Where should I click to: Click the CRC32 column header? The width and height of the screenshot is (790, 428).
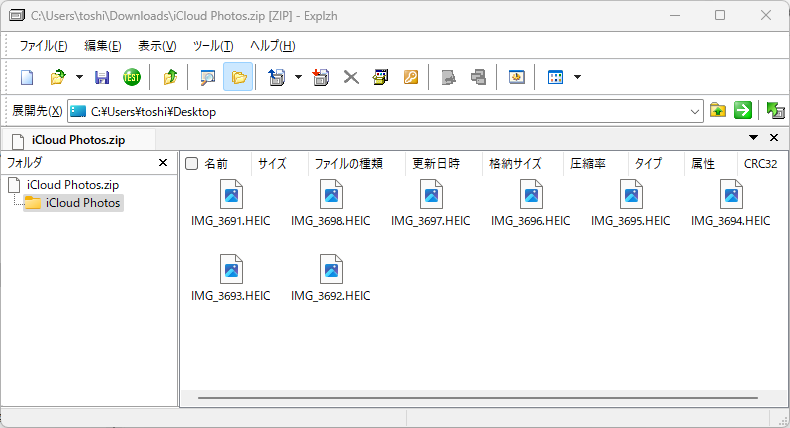coord(760,163)
